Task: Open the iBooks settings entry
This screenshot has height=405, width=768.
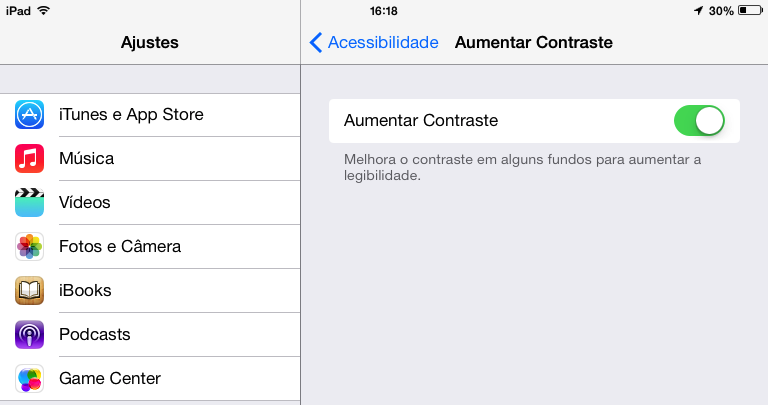Action: coord(150,290)
